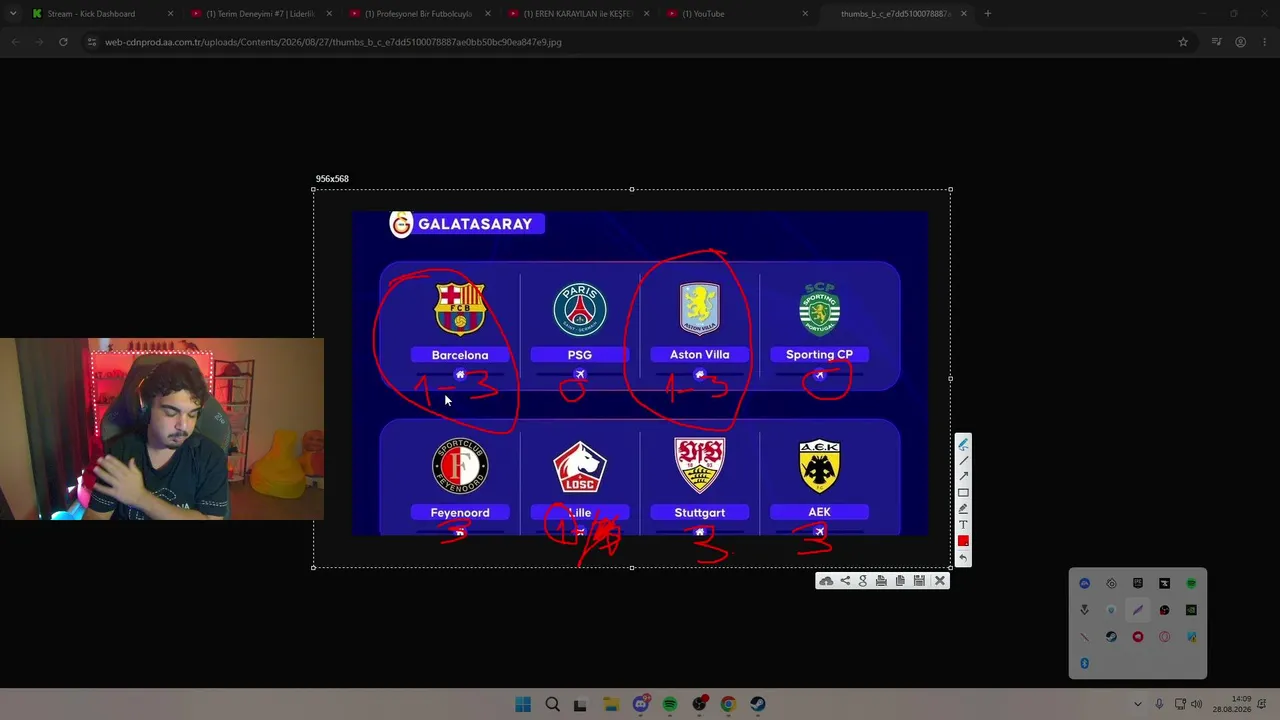
Task: Open Bluetooth devices tray icon
Action: click(x=1084, y=663)
